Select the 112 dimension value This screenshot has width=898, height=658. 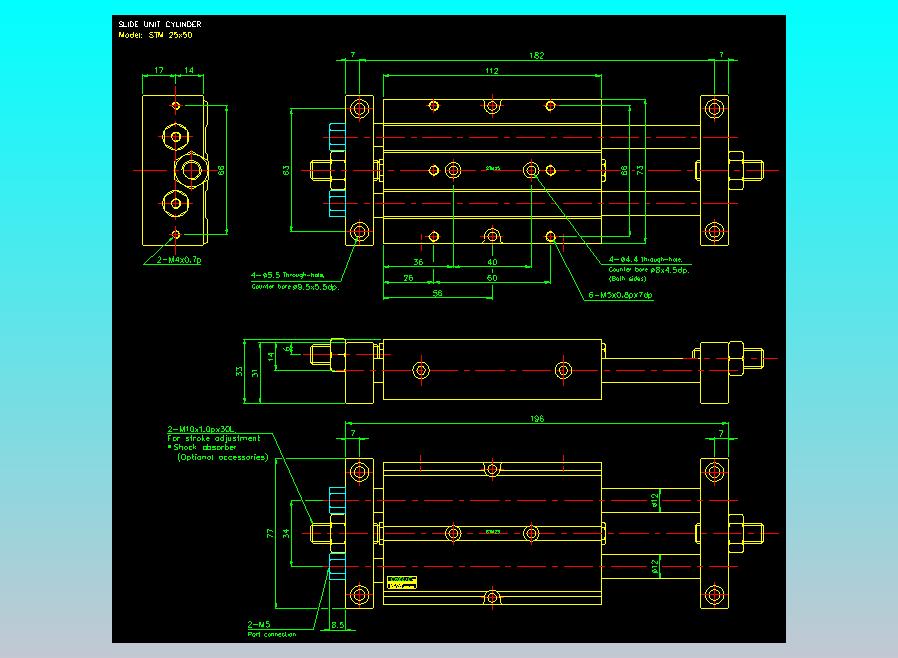point(492,71)
